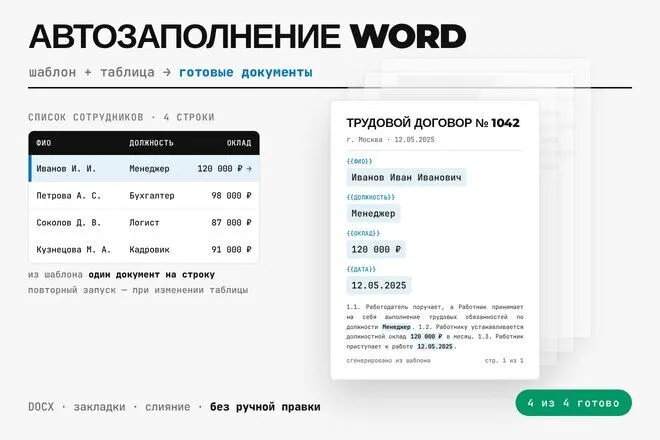Click the arrow icon before 'готовые документы'
Image resolution: width=660 pixels, height=440 pixels.
[167, 72]
